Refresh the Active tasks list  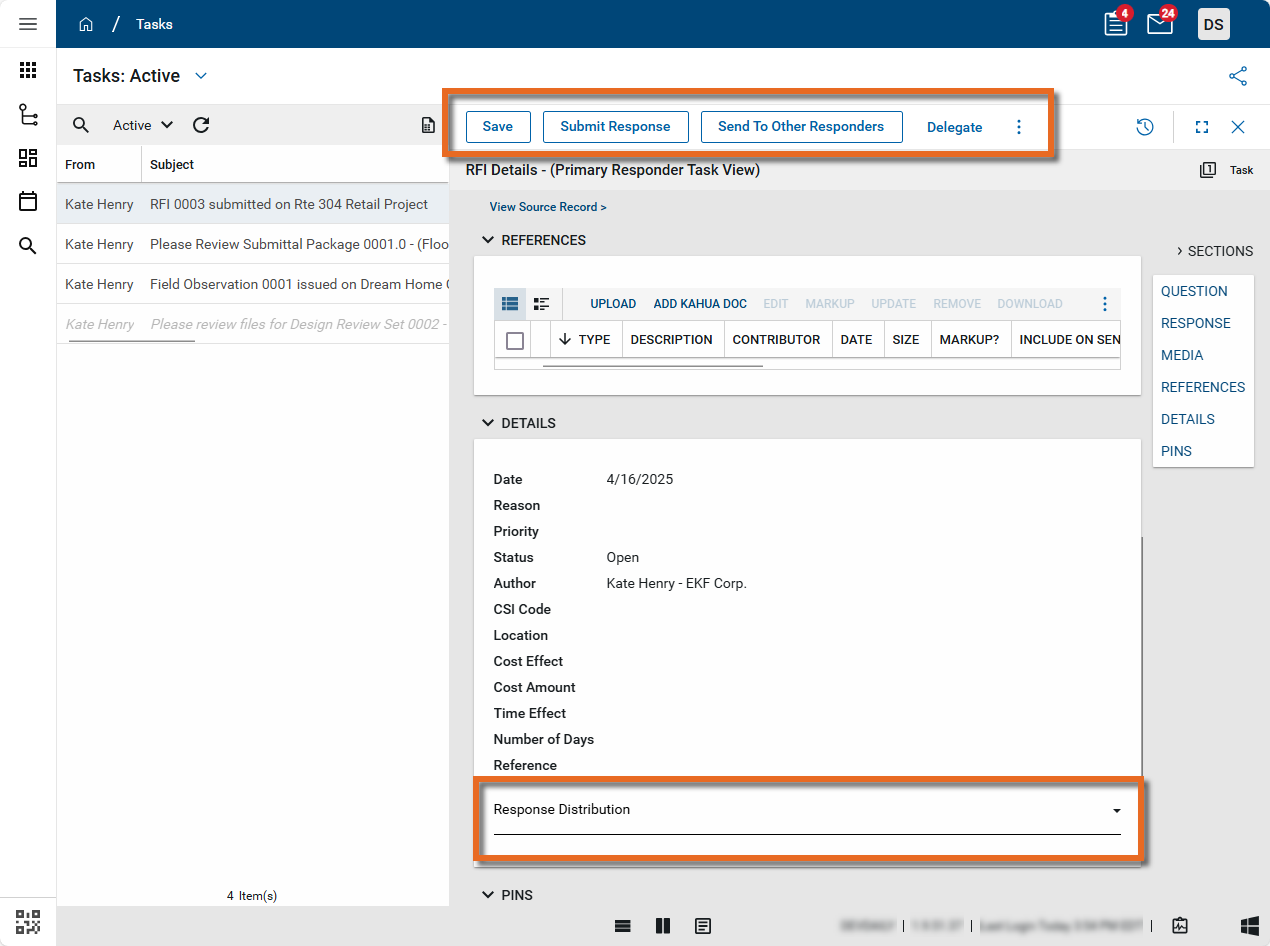click(x=201, y=125)
